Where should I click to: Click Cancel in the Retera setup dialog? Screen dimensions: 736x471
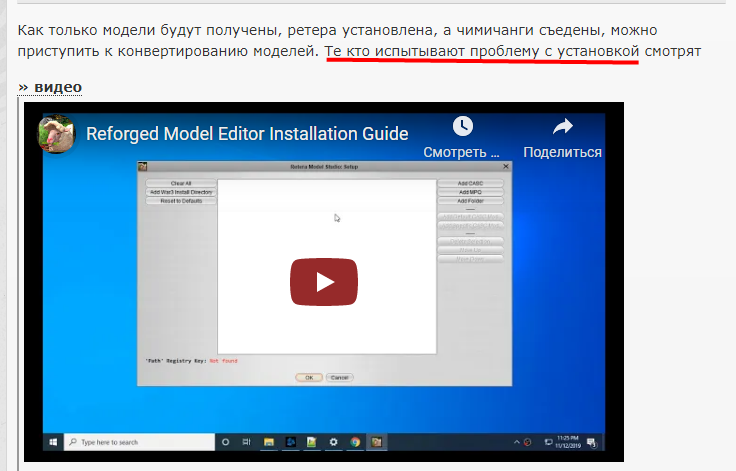(x=339, y=378)
